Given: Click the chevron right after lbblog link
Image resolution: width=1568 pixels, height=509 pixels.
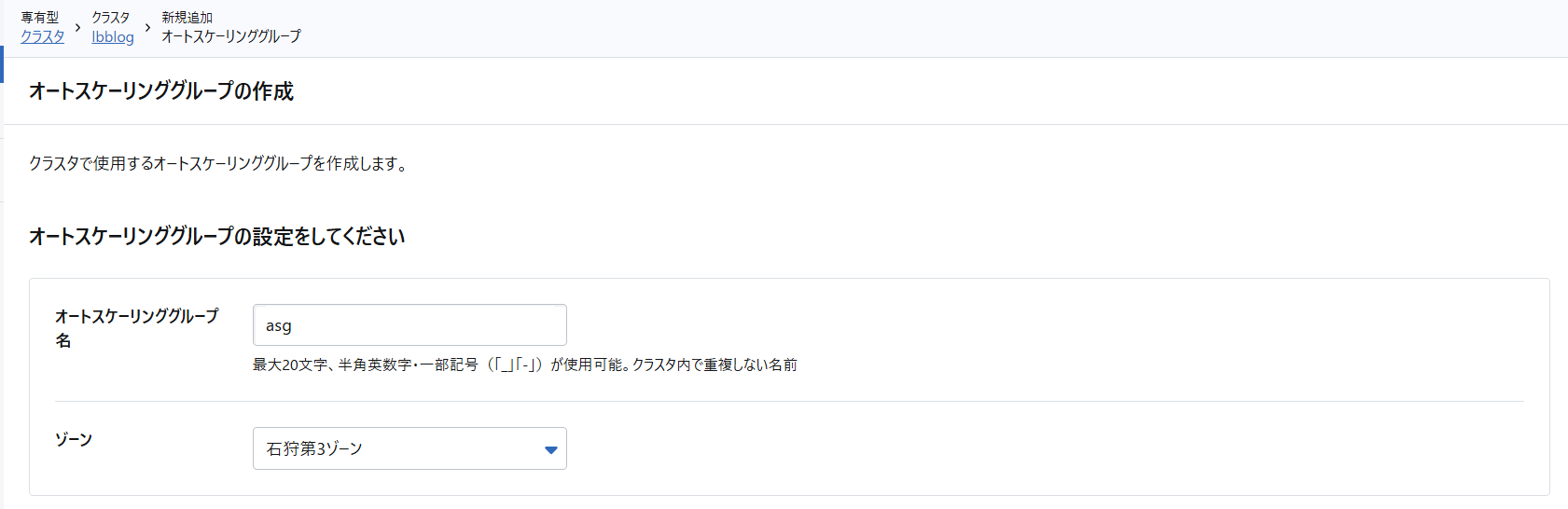Looking at the screenshot, I should point(147,27).
